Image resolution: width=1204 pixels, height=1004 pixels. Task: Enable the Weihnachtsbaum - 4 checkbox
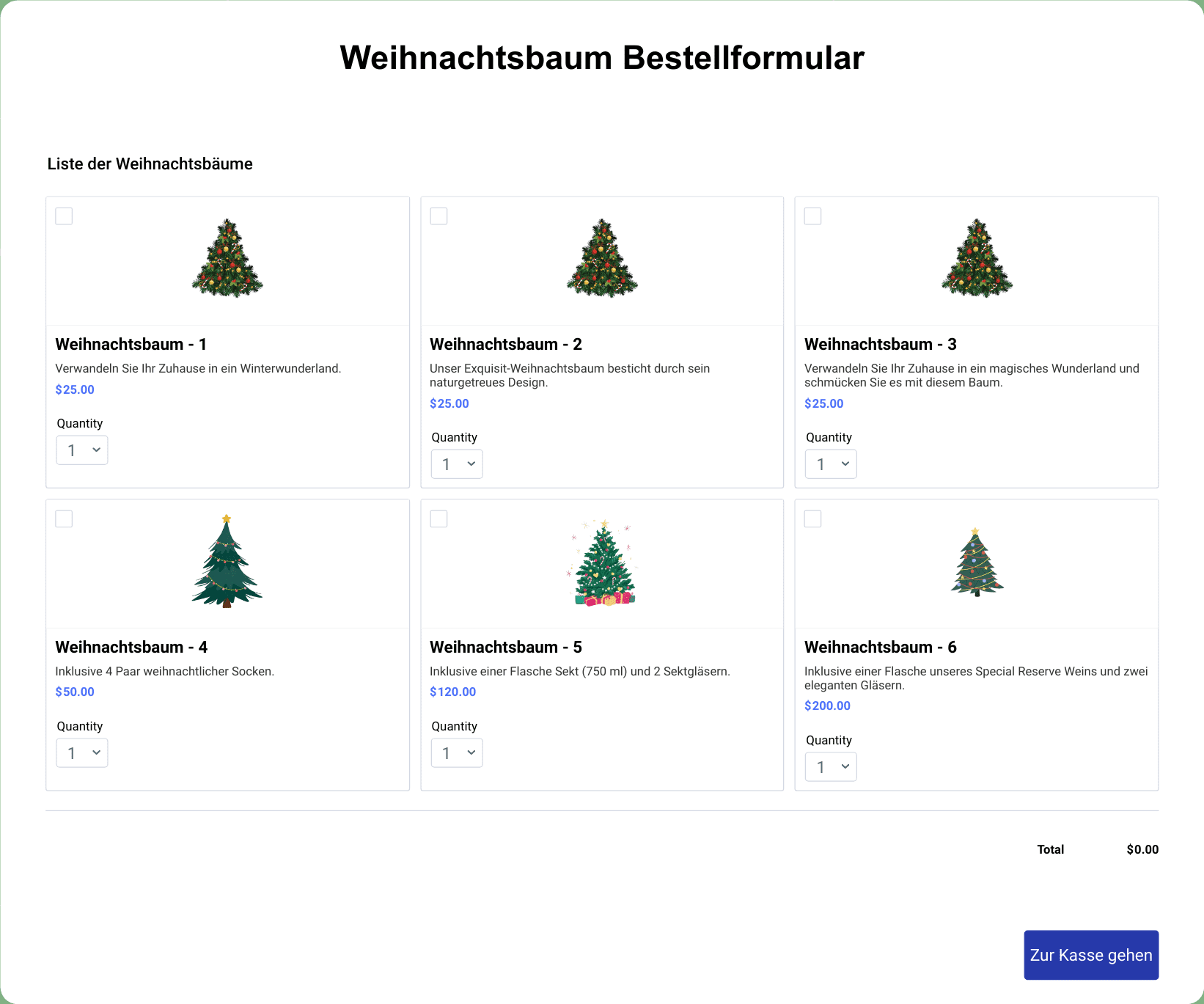tap(65, 519)
